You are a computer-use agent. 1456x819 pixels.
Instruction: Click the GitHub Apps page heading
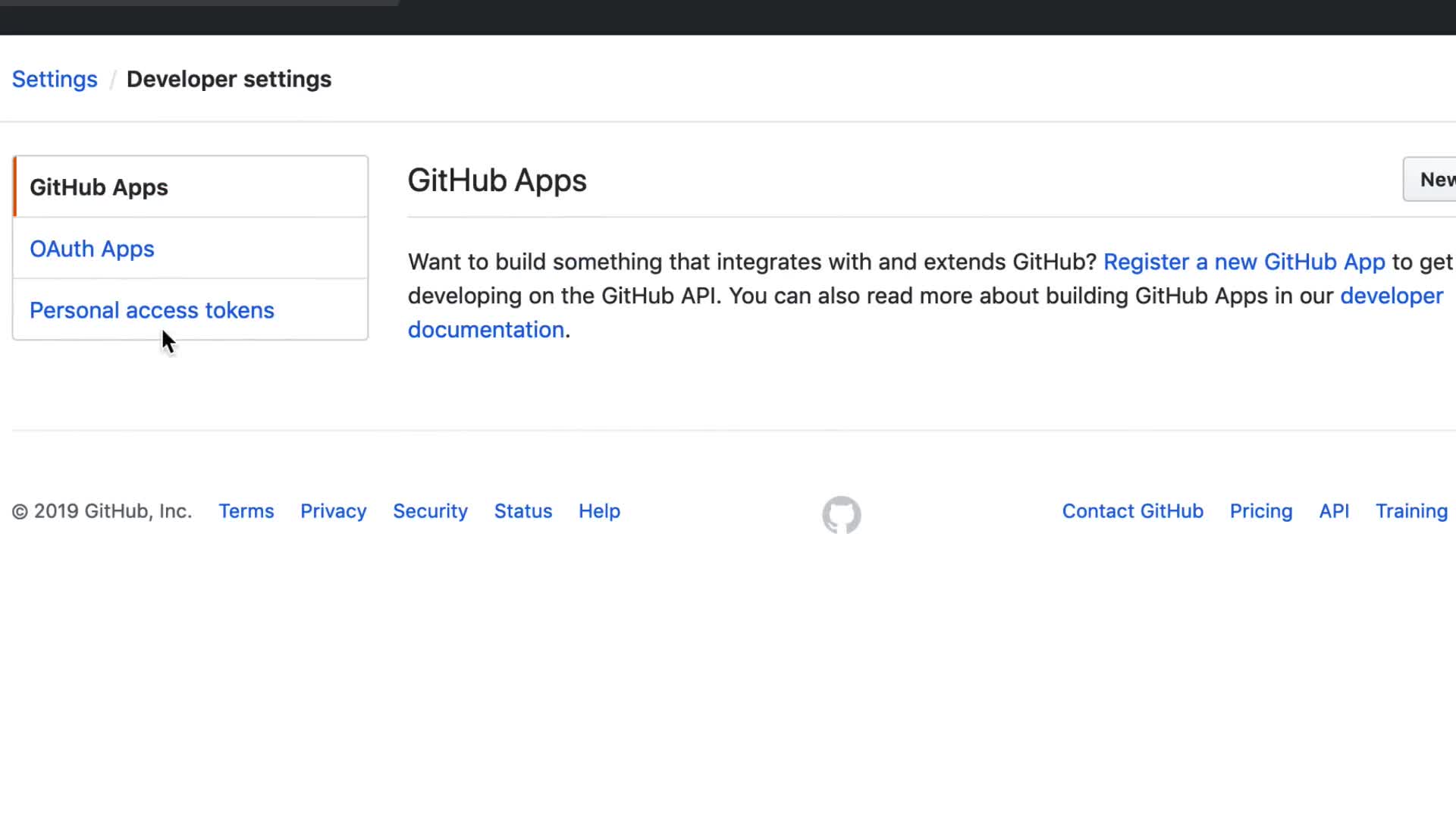497,180
